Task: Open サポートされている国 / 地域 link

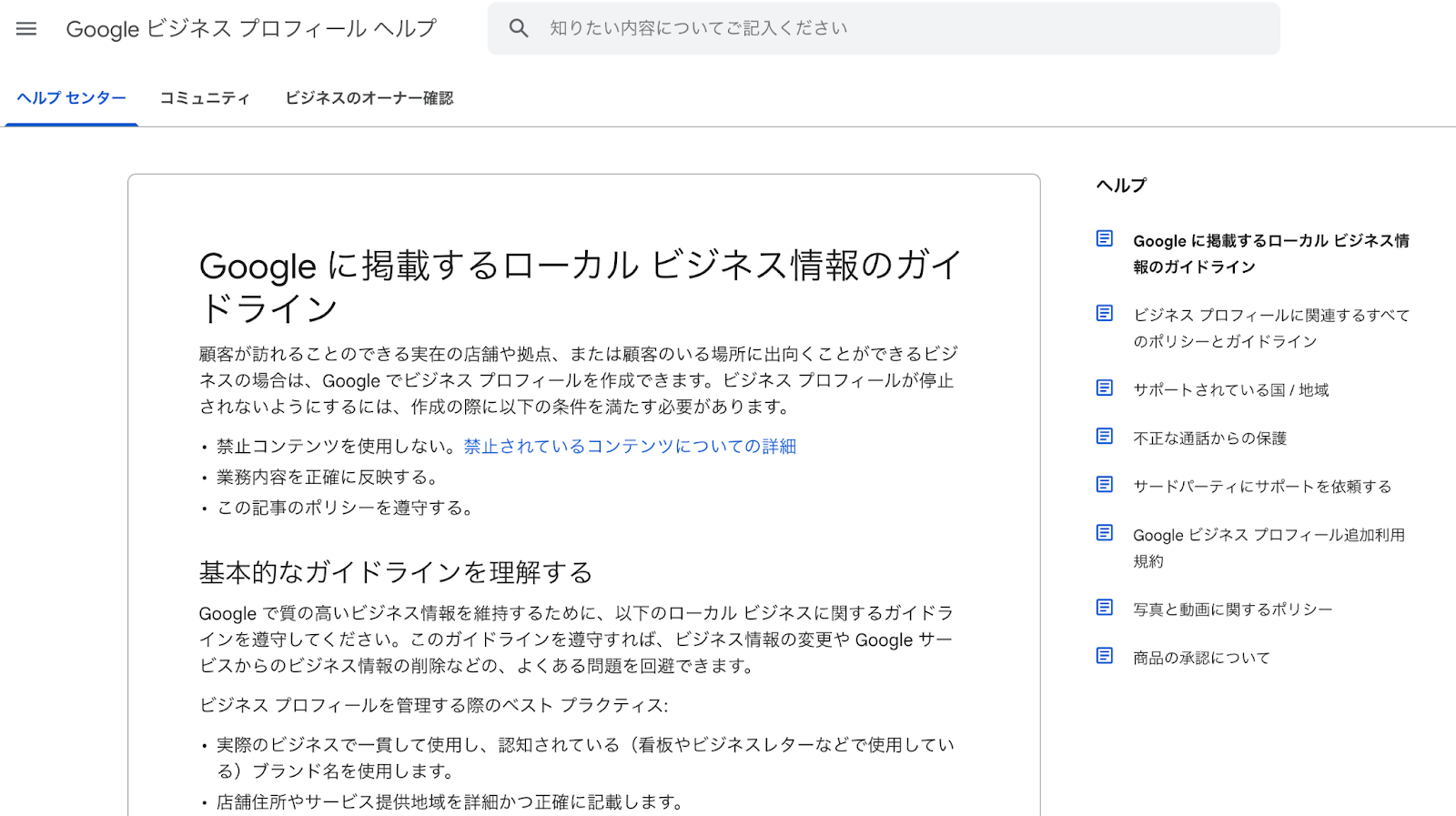Action: coord(1230,390)
